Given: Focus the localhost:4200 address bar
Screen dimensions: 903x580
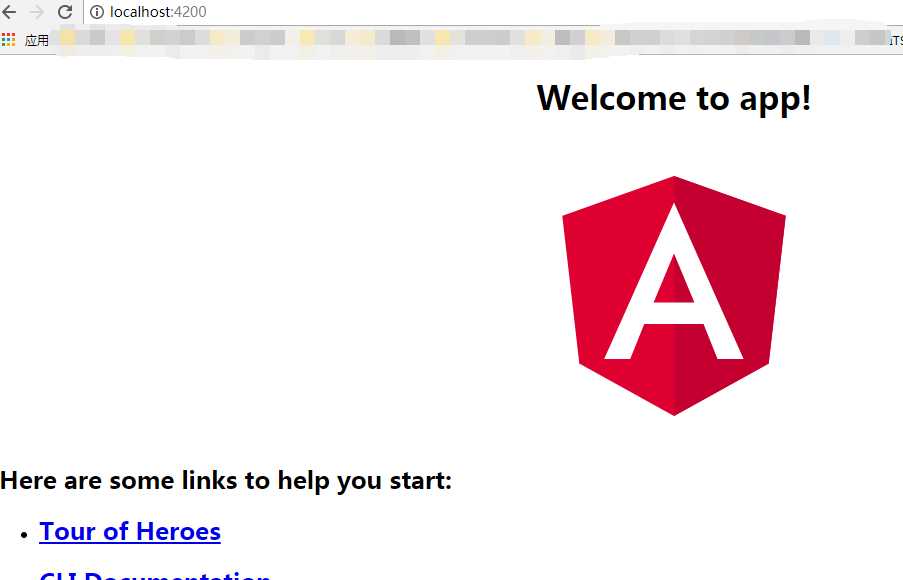Looking at the screenshot, I should (400, 12).
